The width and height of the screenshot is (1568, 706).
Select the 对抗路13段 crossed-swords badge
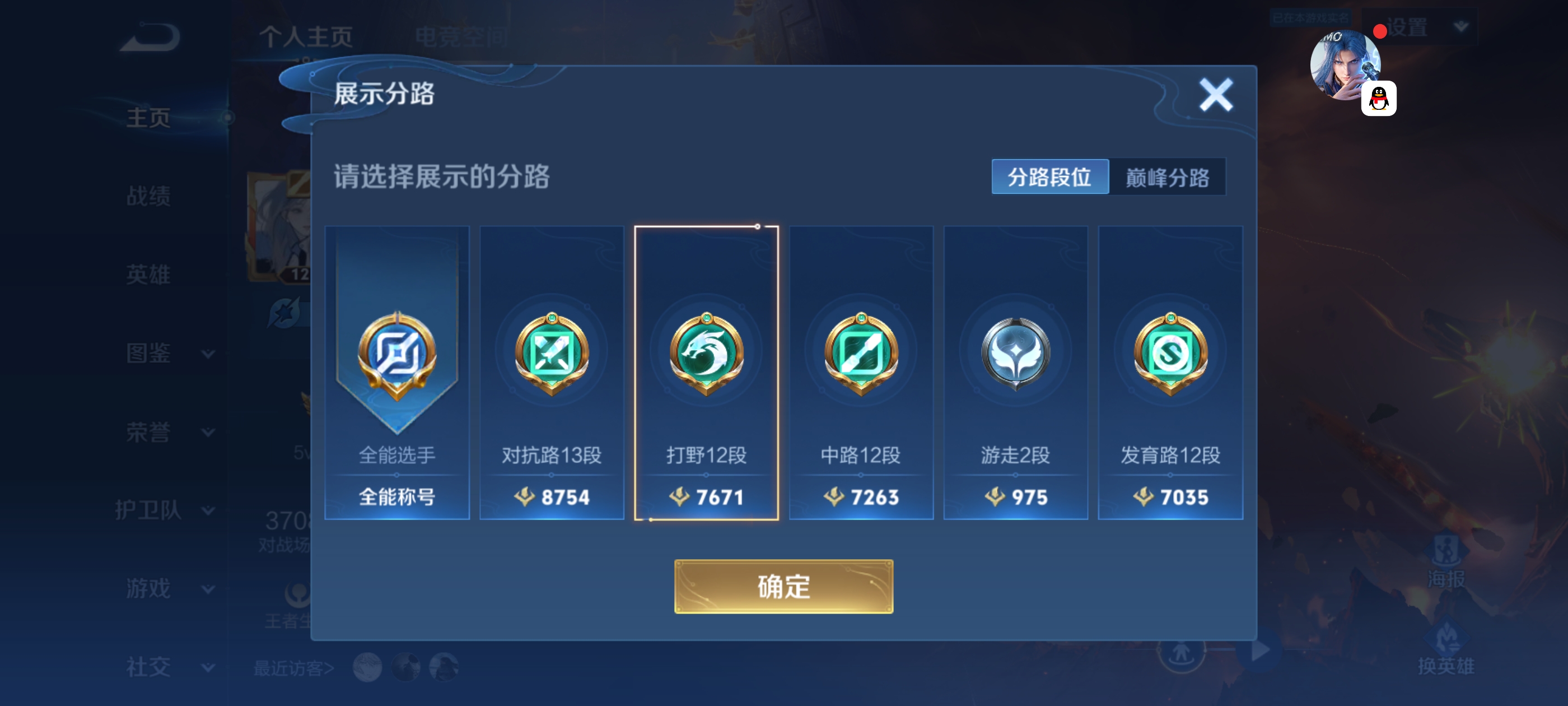click(552, 354)
